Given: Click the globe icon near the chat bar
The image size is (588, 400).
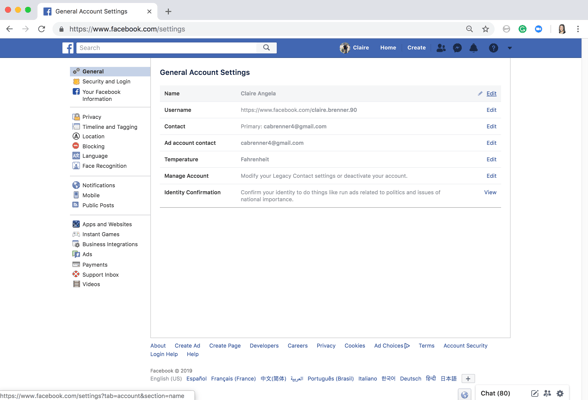Looking at the screenshot, I should click(x=465, y=394).
